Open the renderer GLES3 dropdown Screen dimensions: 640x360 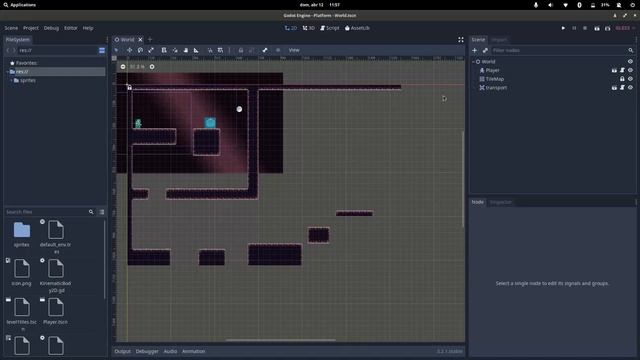tap(625, 28)
